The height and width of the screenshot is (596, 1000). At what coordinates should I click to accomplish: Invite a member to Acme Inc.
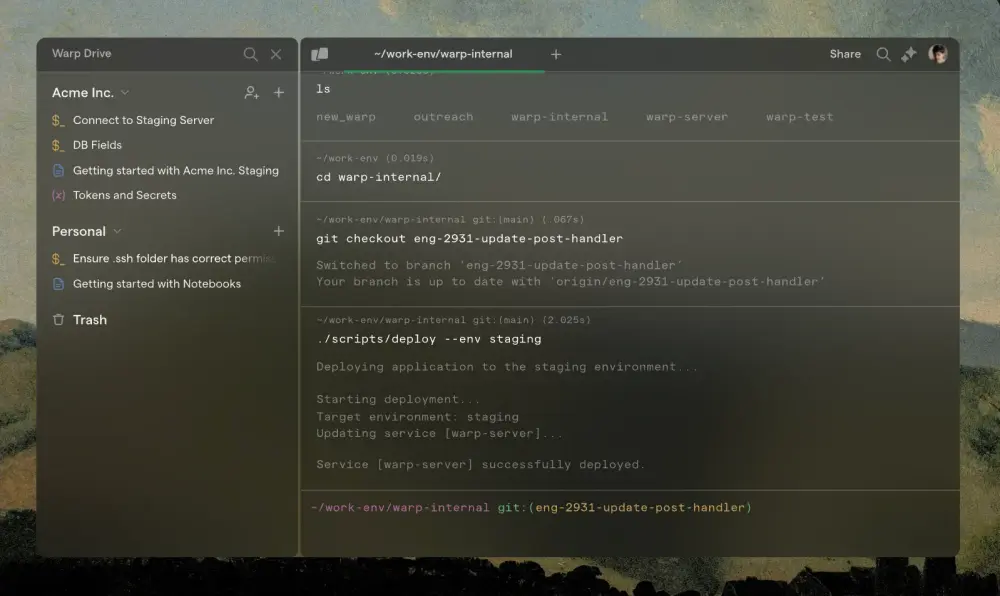(251, 93)
